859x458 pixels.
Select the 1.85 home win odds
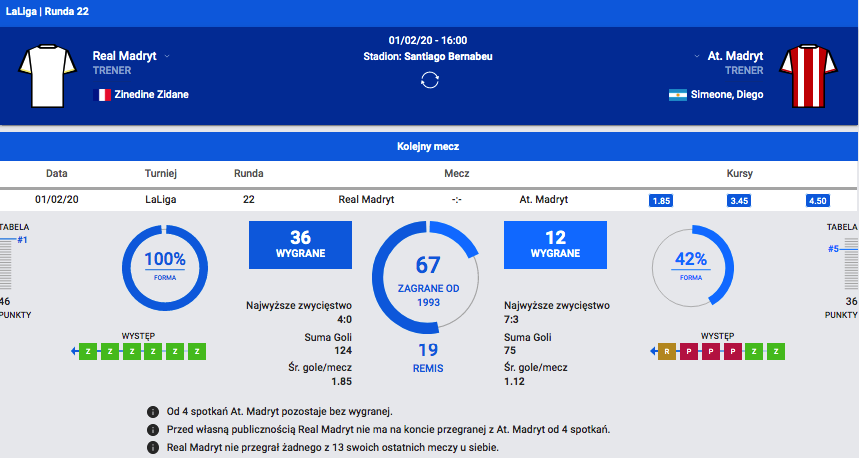[660, 200]
